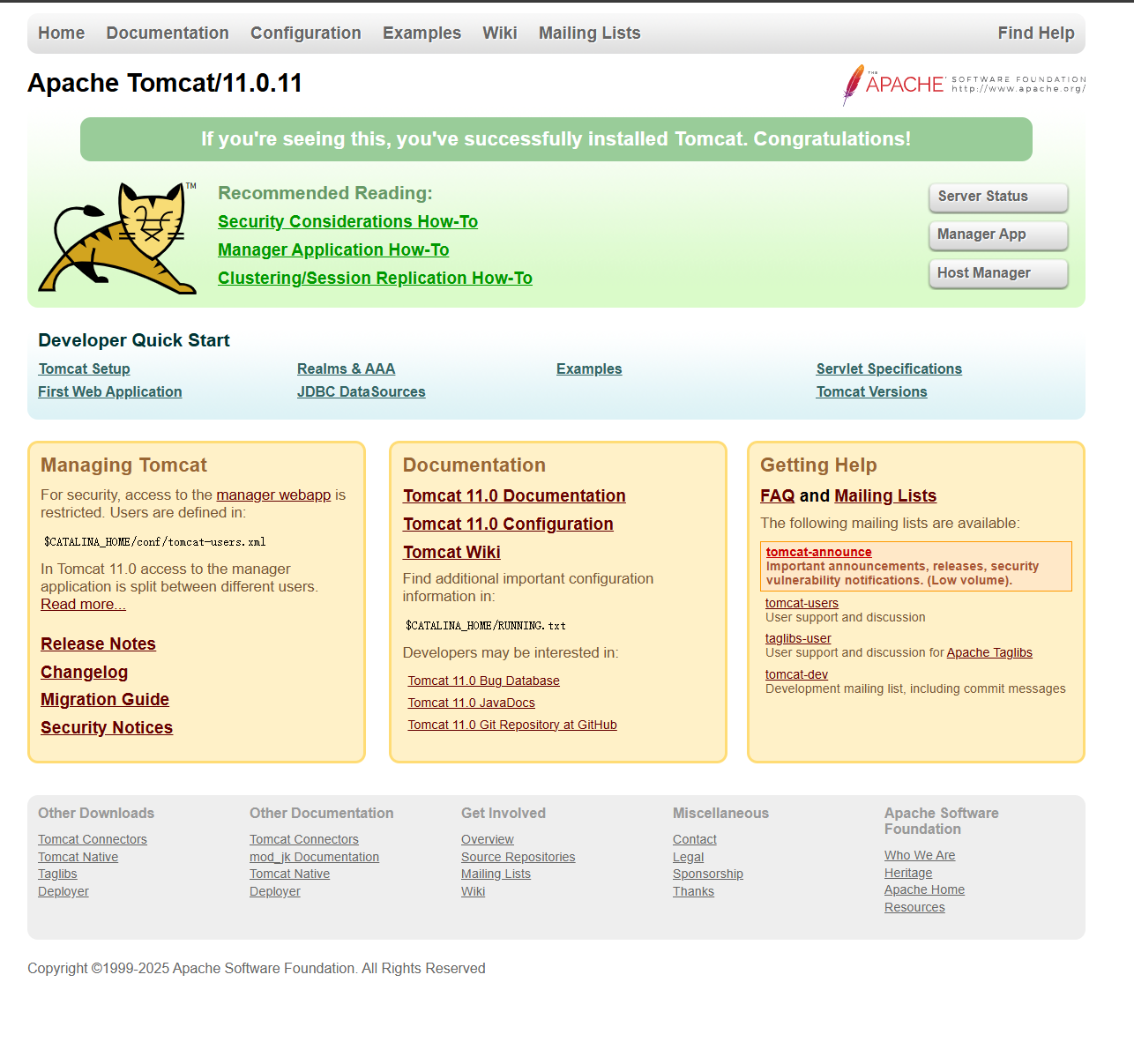The image size is (1134, 1064).
Task: Open the Migration Guide link
Action: tap(105, 699)
